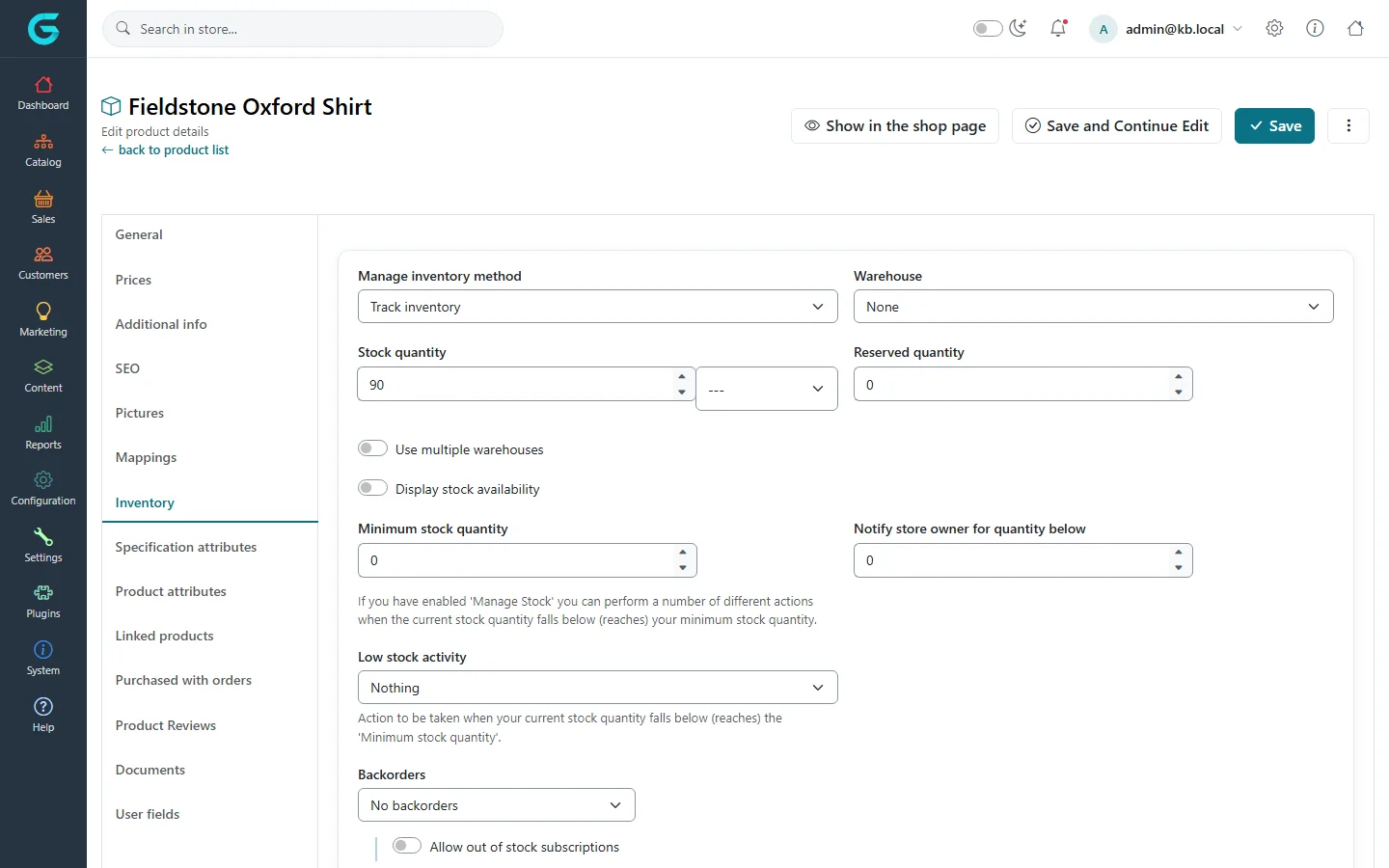This screenshot has width=1389, height=868.
Task: Open the three-dot more actions menu
Action: pos(1348,125)
